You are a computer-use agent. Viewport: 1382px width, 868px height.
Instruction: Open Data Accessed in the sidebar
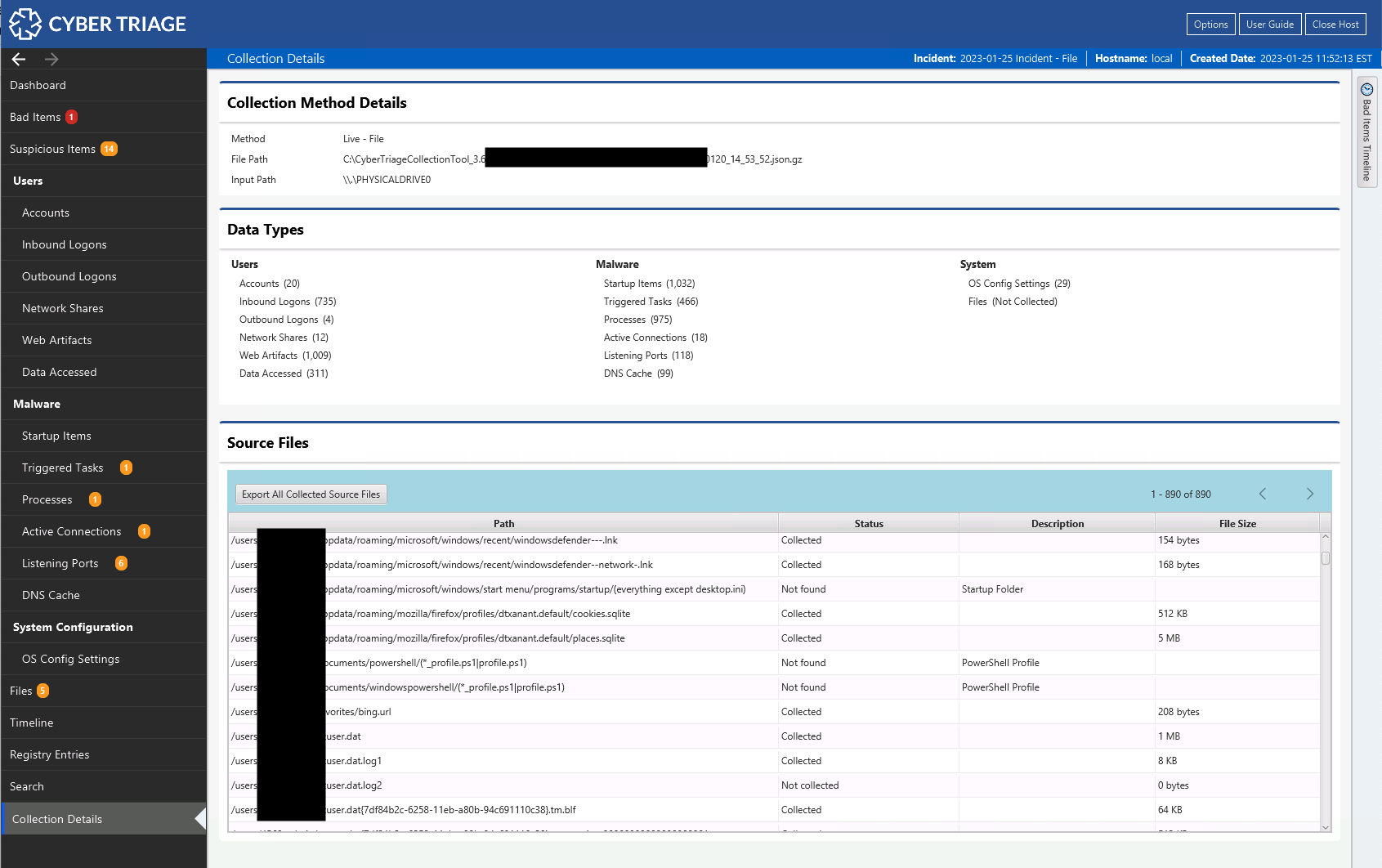[x=104, y=372]
